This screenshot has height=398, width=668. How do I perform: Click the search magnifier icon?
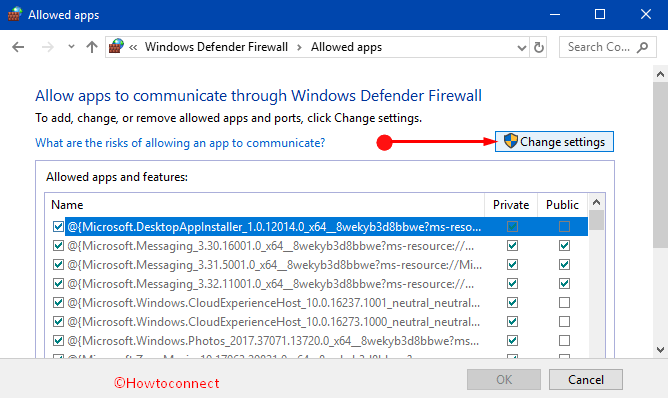[x=642, y=47]
